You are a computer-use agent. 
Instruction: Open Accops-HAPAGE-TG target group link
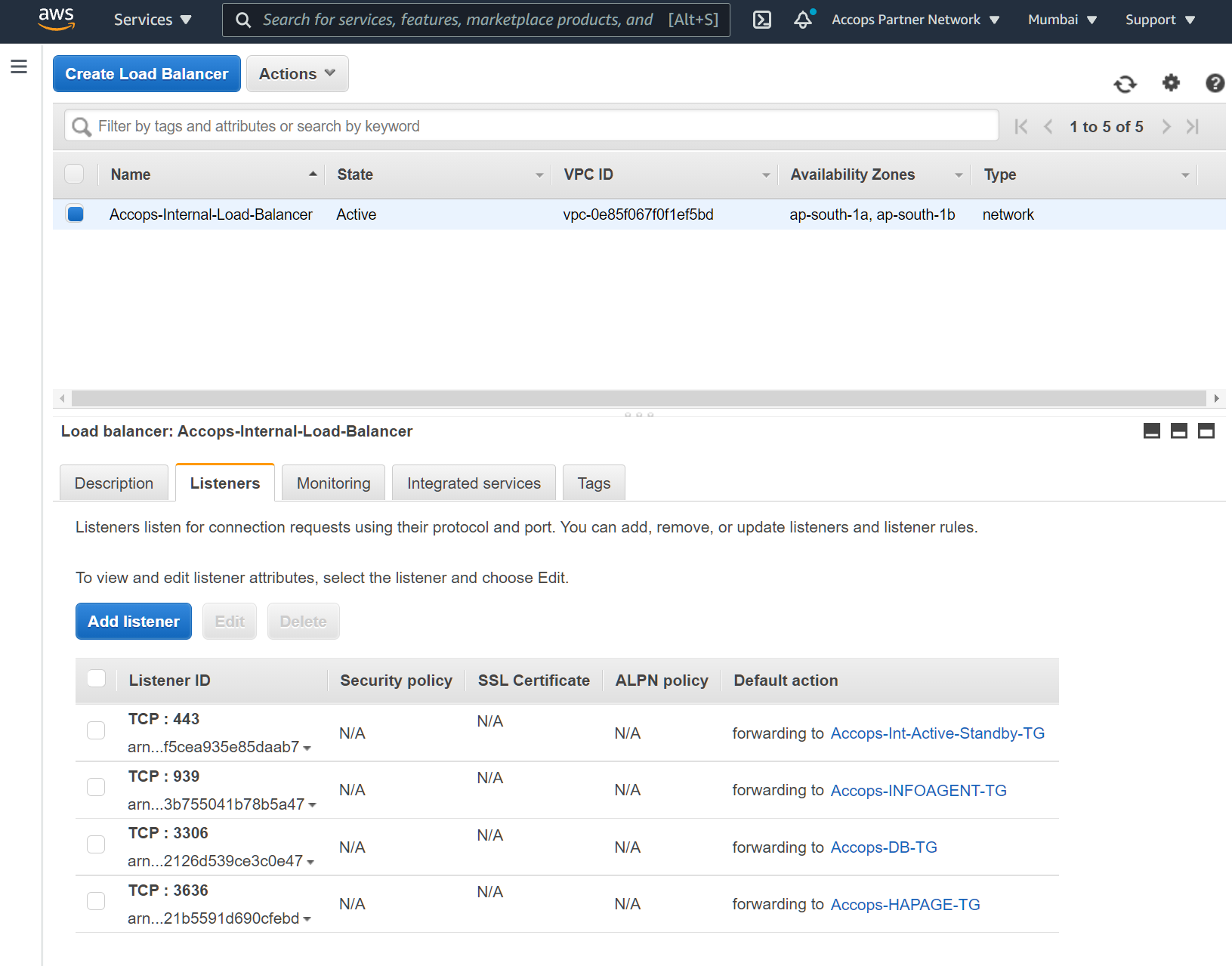point(905,905)
